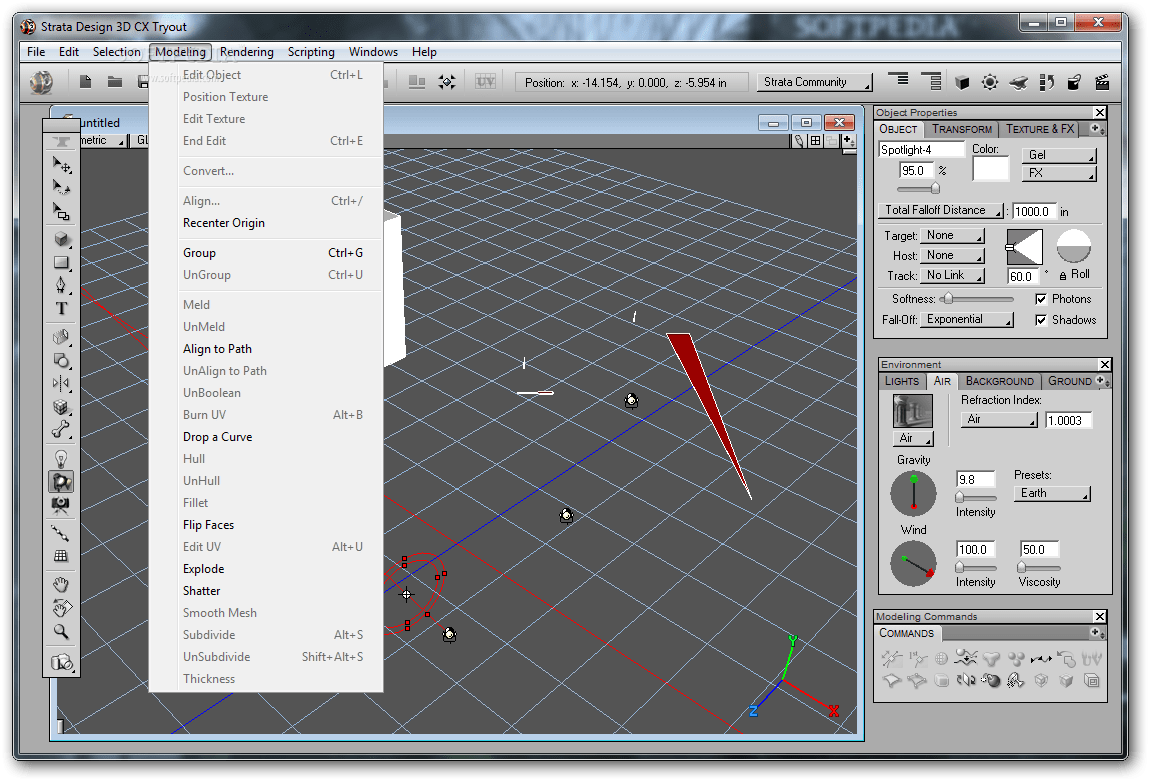The width and height of the screenshot is (1149, 781).
Task: Select the Pen tool in tool palette
Action: pos(62,285)
